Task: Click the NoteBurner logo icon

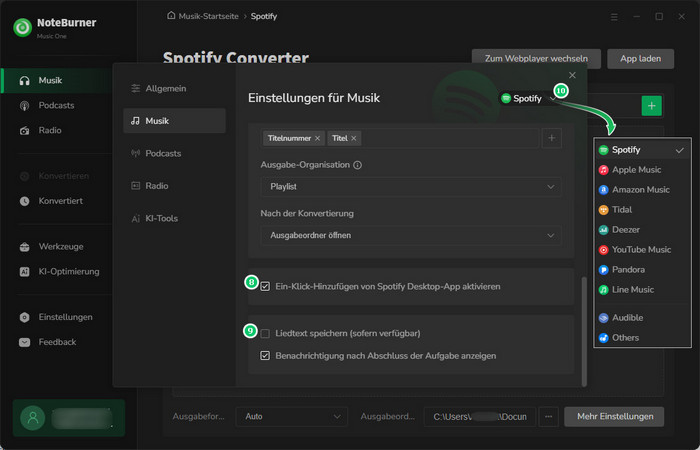Action: (22, 28)
